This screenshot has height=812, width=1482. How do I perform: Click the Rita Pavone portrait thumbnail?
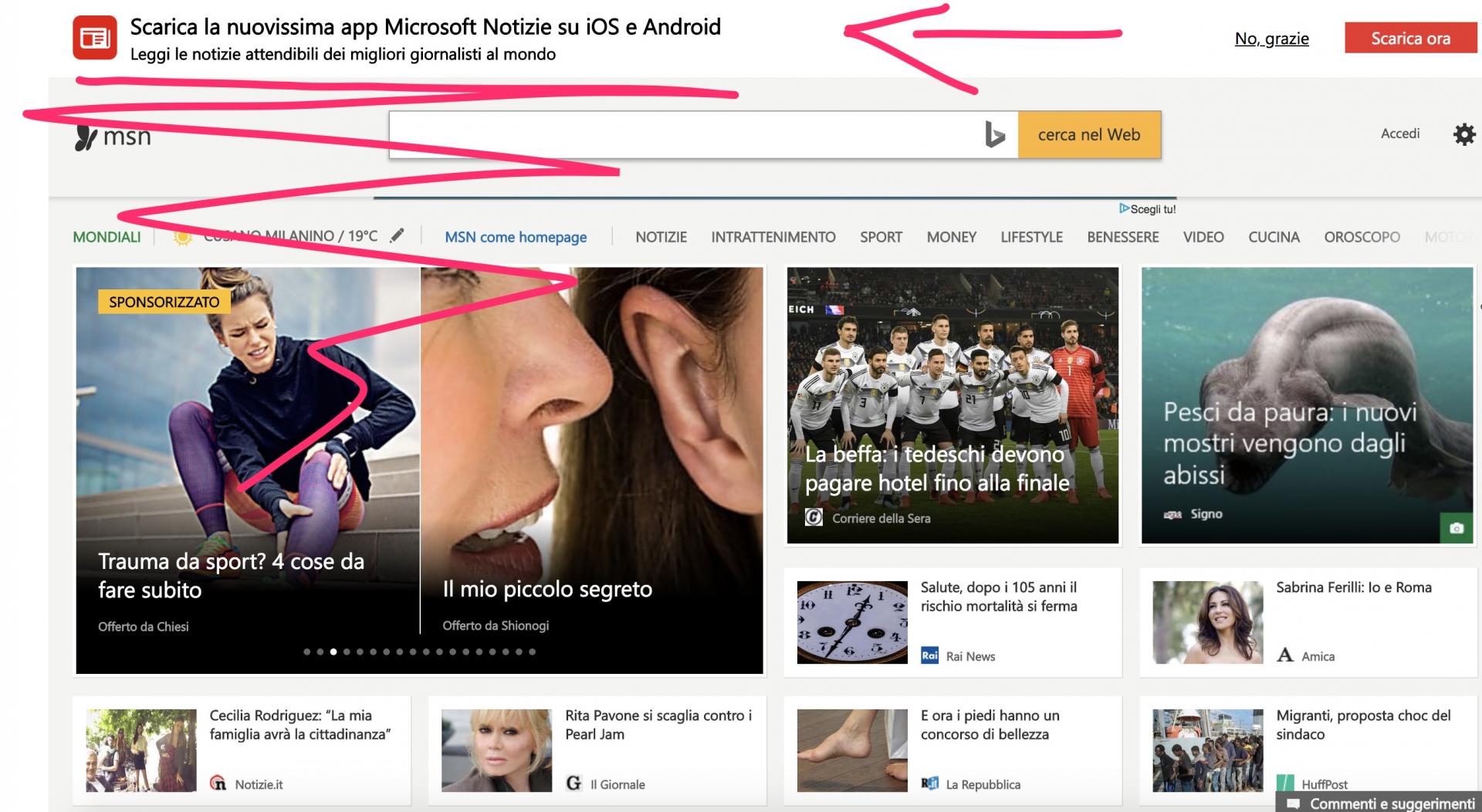pyautogui.click(x=496, y=750)
